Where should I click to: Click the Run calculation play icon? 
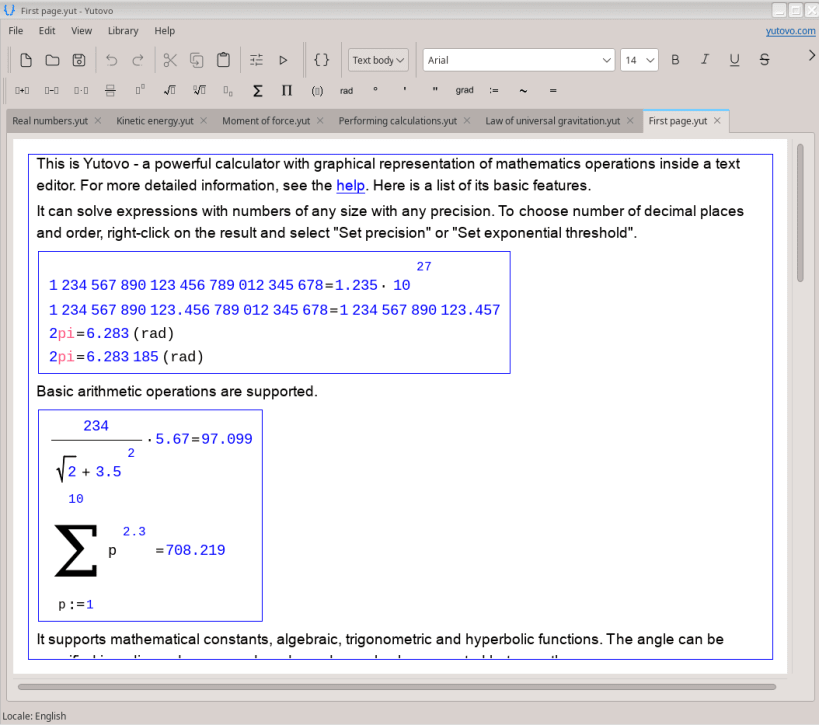pos(283,60)
